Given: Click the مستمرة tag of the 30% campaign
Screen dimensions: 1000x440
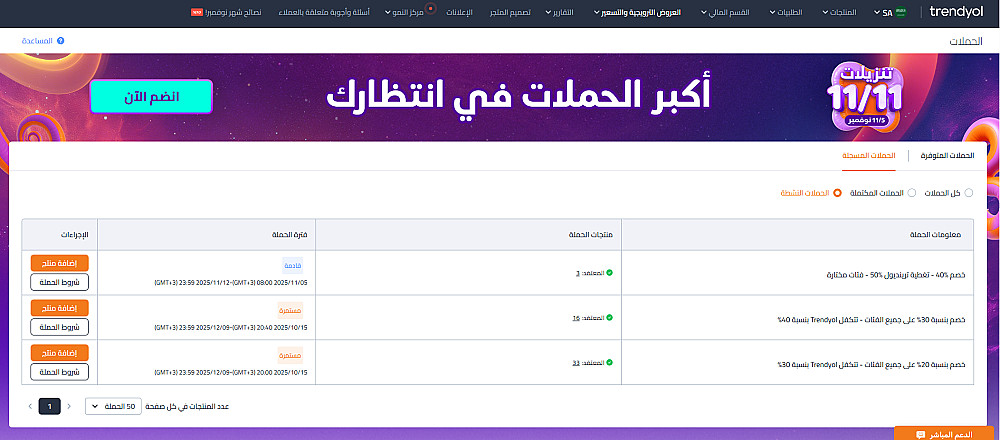Looking at the screenshot, I should 290,311.
